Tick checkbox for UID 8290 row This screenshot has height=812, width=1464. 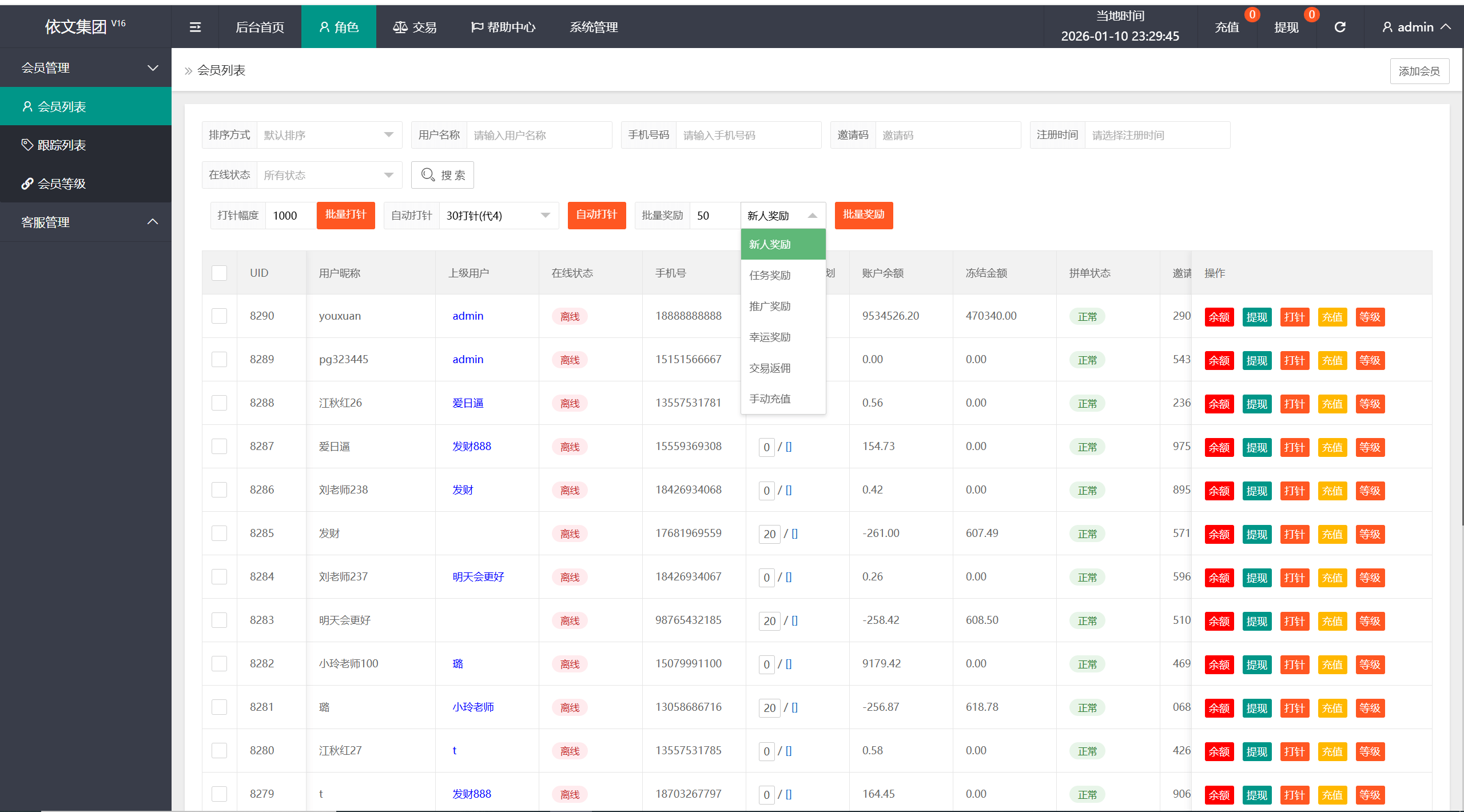(220, 316)
